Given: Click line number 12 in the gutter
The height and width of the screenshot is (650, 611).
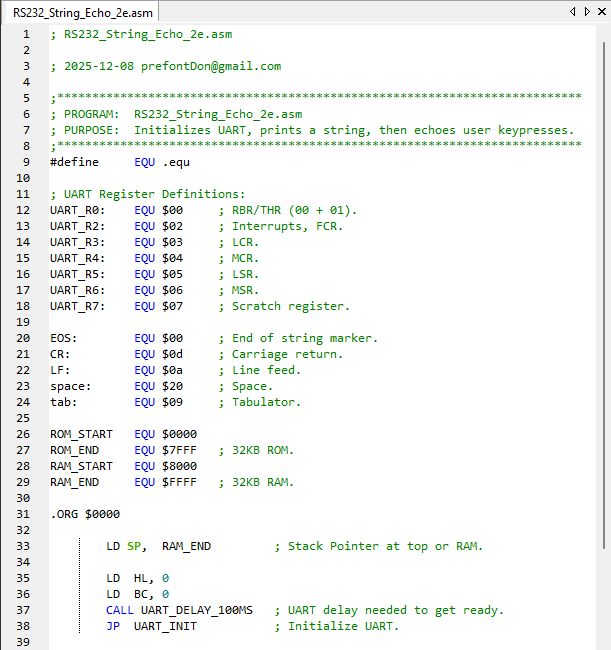Looking at the screenshot, I should tap(24, 210).
